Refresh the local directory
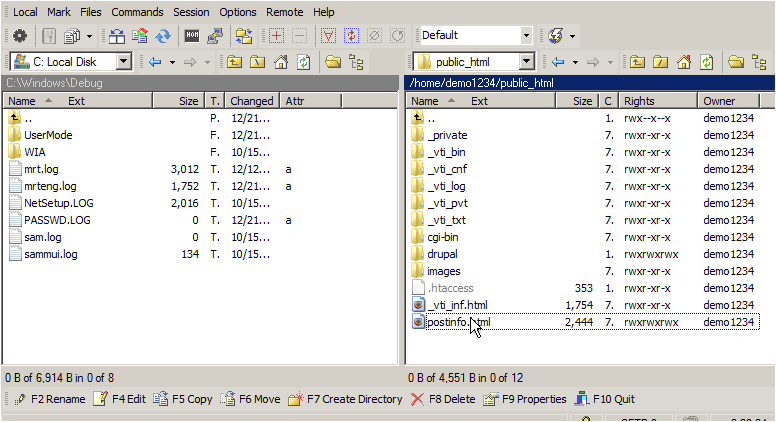The width and height of the screenshot is (776, 422). (x=303, y=62)
